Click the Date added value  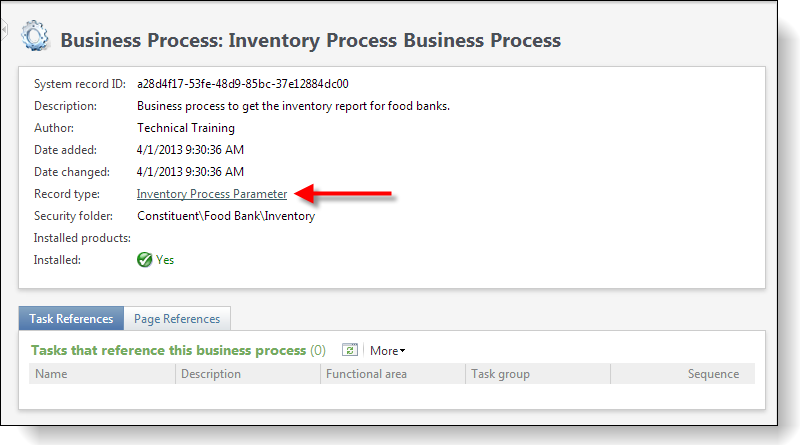point(191,150)
